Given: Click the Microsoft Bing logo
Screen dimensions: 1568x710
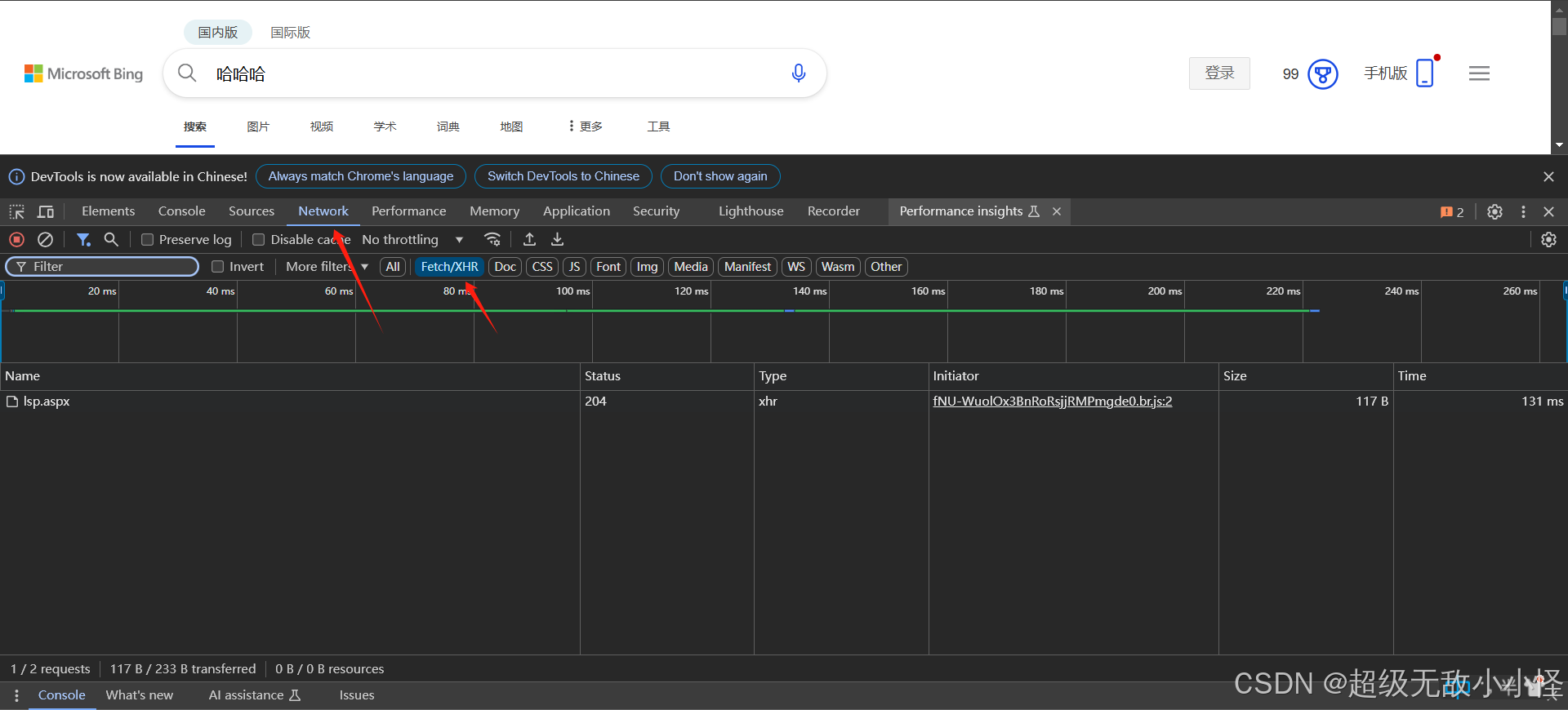Looking at the screenshot, I should point(83,73).
